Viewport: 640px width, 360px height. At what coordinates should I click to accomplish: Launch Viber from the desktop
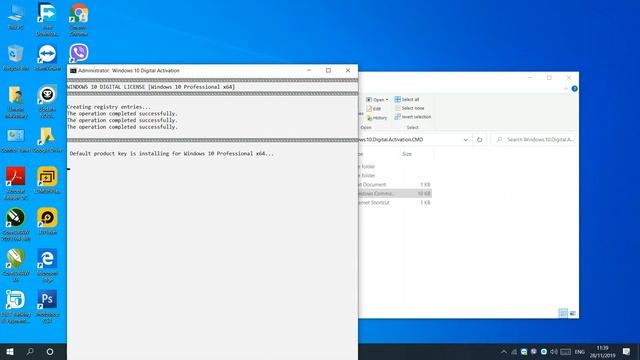click(78, 53)
